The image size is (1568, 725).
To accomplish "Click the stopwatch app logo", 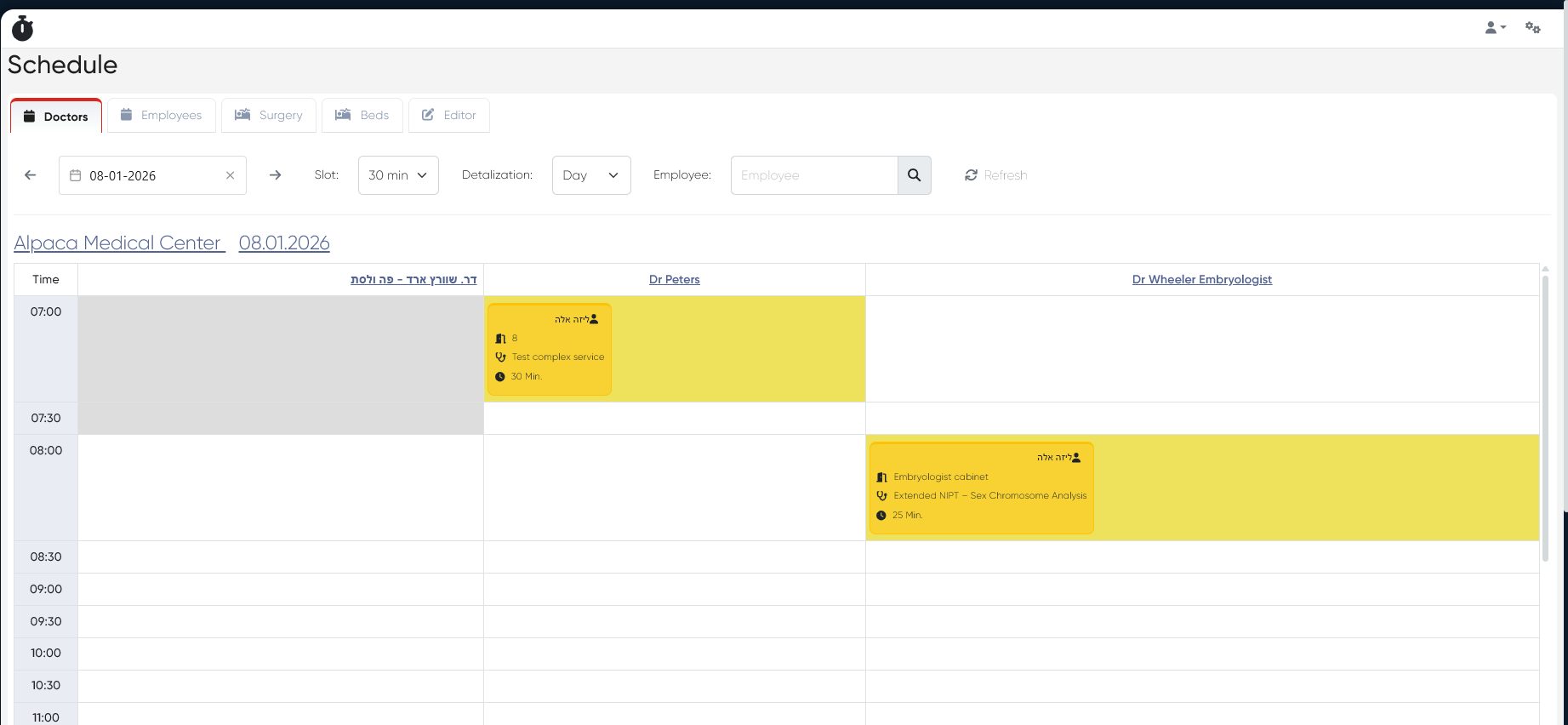I will (23, 29).
